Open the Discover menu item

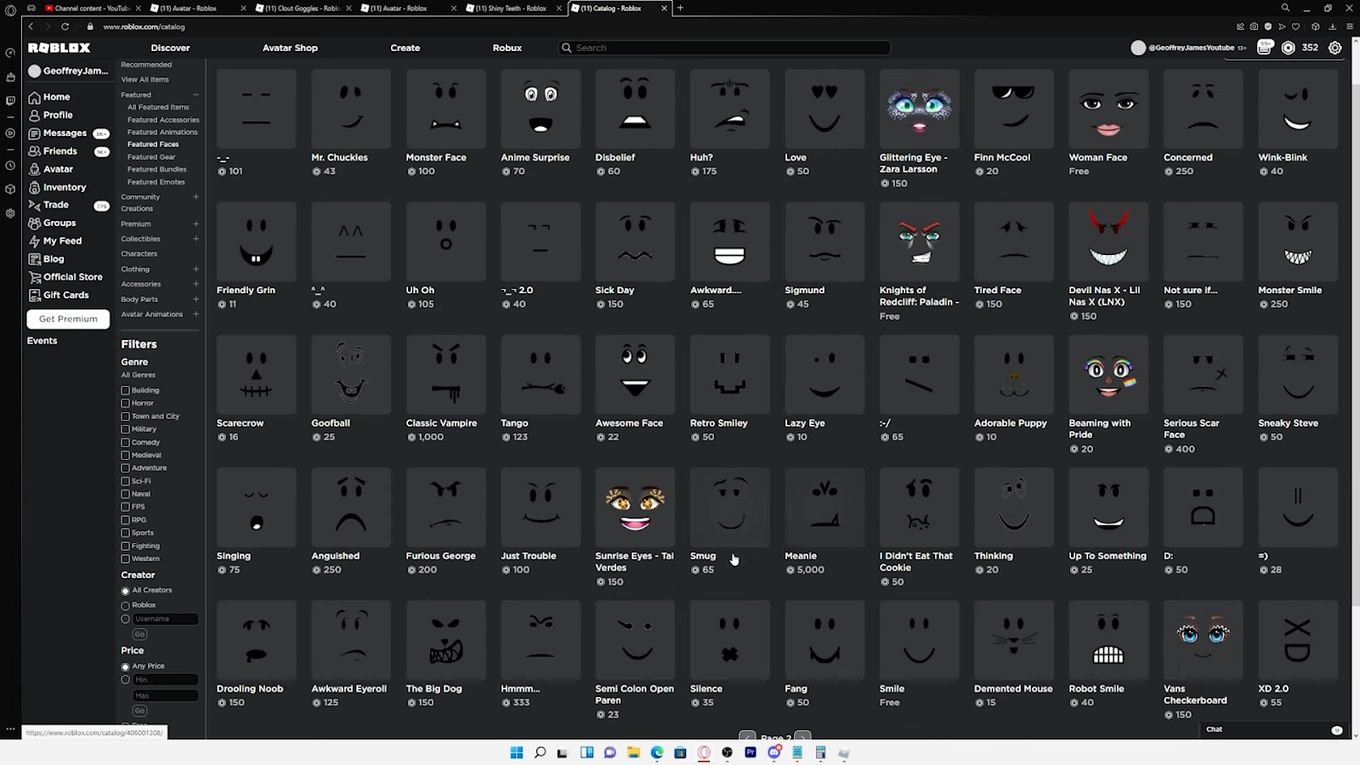coord(170,48)
